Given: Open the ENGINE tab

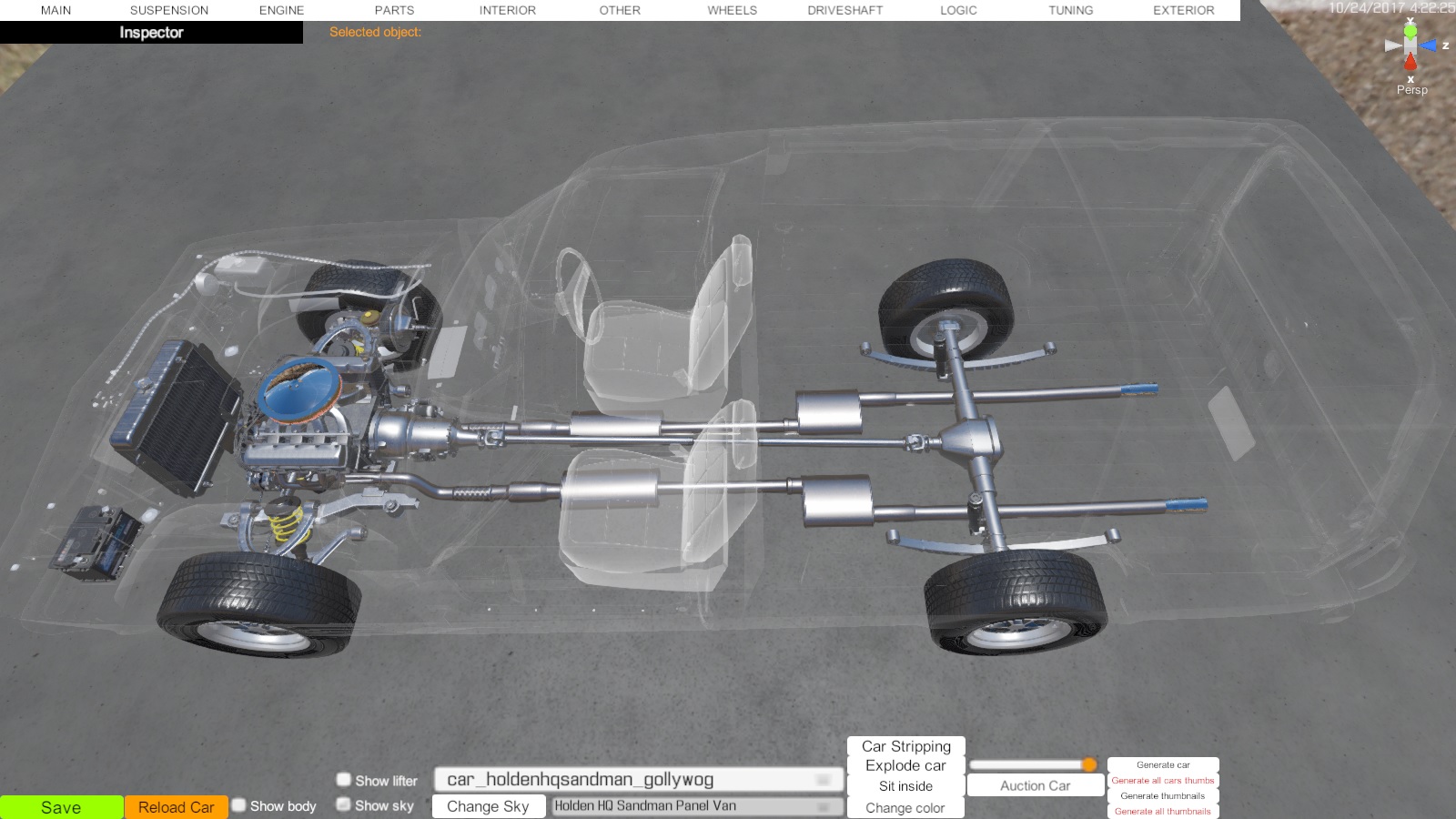Looking at the screenshot, I should (281, 10).
